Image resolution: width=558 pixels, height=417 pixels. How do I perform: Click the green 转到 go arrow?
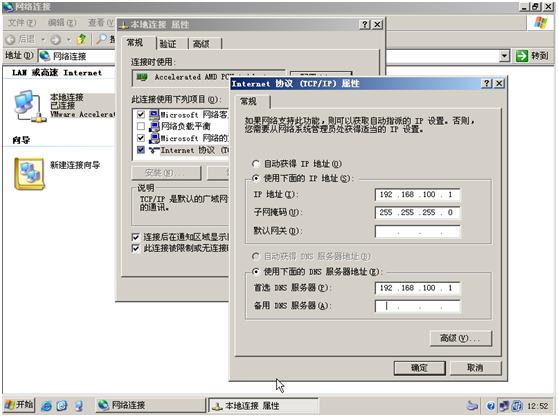pyautogui.click(x=522, y=56)
